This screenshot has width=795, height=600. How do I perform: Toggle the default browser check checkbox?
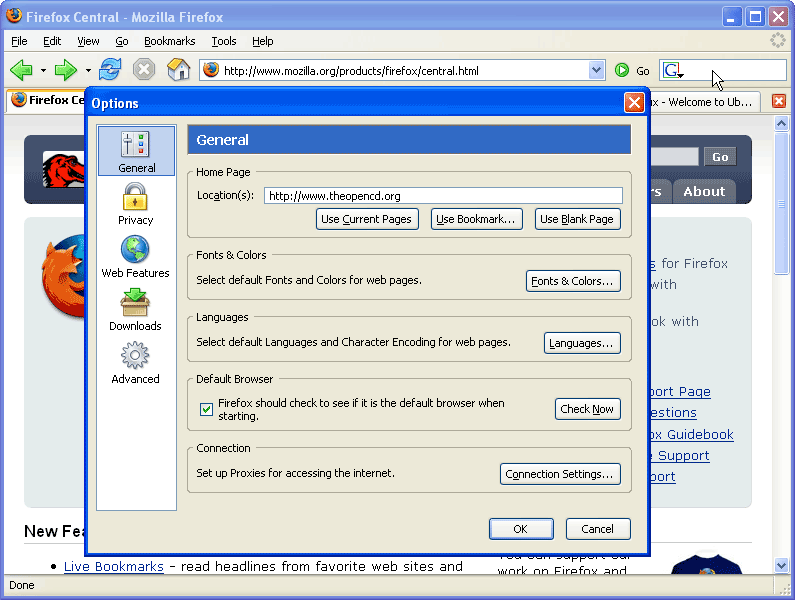click(x=207, y=409)
